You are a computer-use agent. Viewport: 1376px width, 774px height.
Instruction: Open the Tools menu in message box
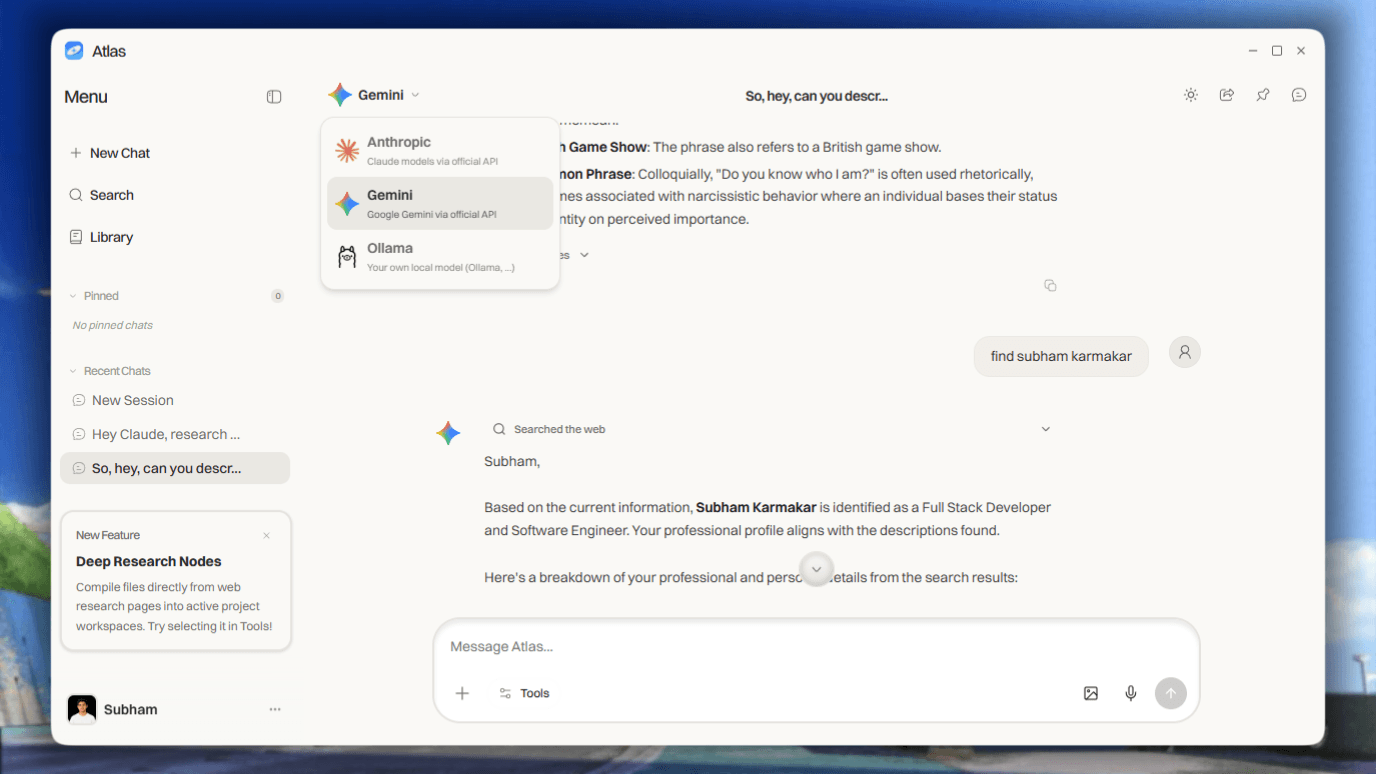524,693
